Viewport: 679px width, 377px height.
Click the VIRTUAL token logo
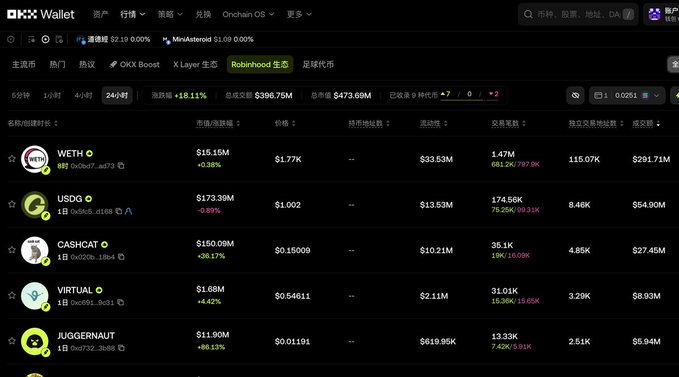[x=35, y=296]
